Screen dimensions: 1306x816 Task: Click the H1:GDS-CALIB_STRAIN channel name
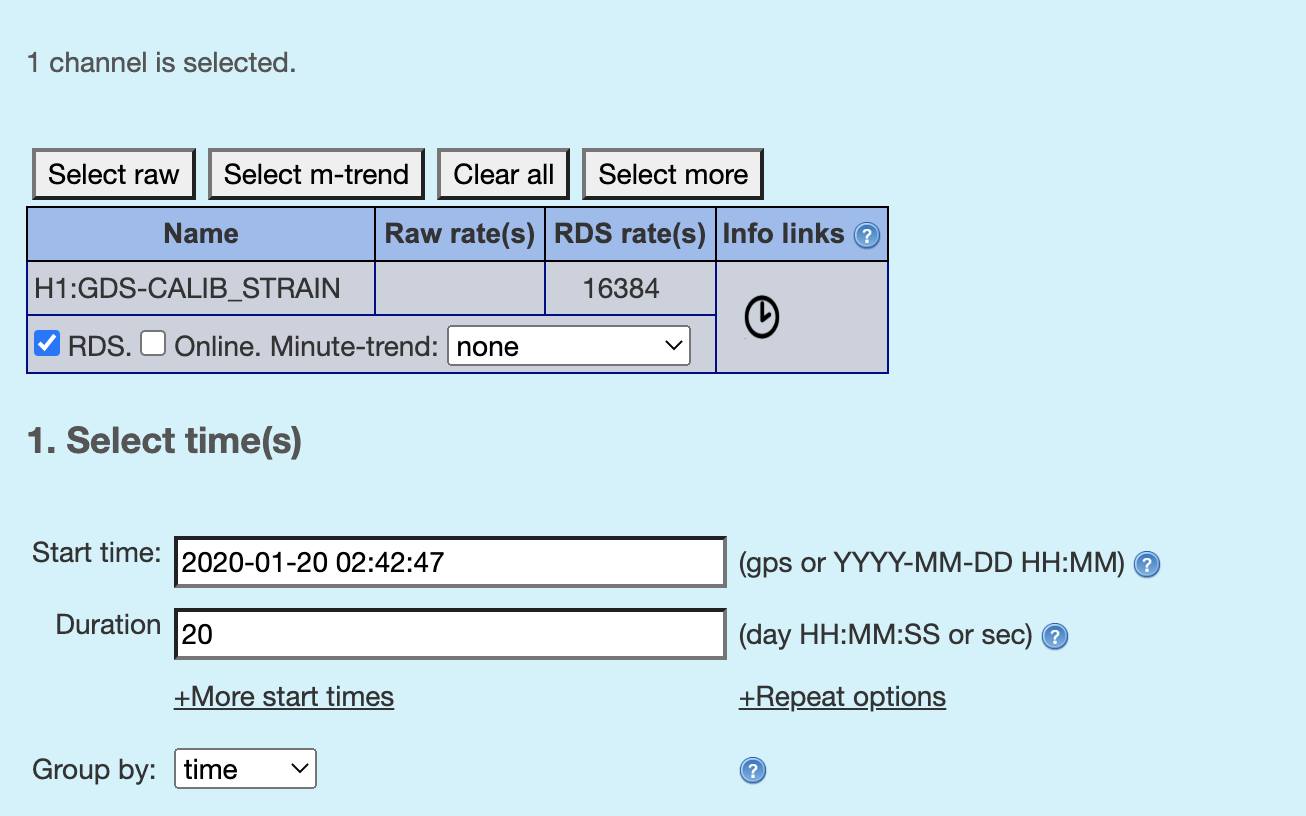tap(187, 289)
